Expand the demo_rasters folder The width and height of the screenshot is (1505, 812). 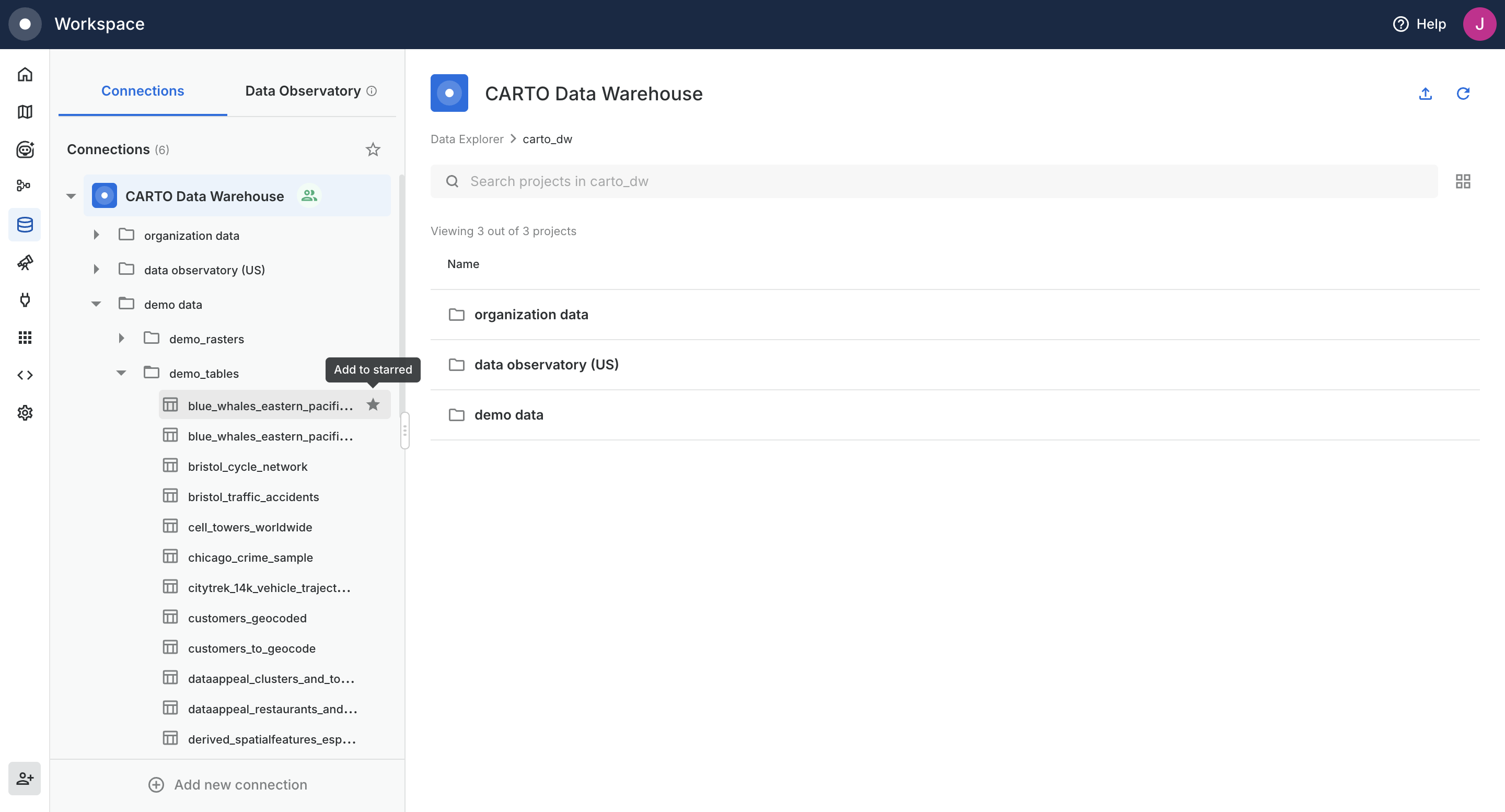click(x=121, y=338)
